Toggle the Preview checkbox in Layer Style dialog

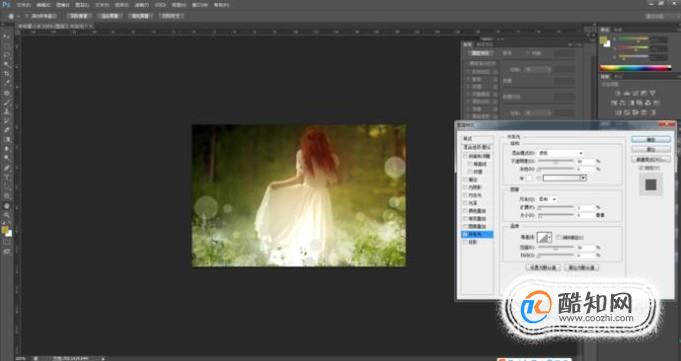point(641,167)
